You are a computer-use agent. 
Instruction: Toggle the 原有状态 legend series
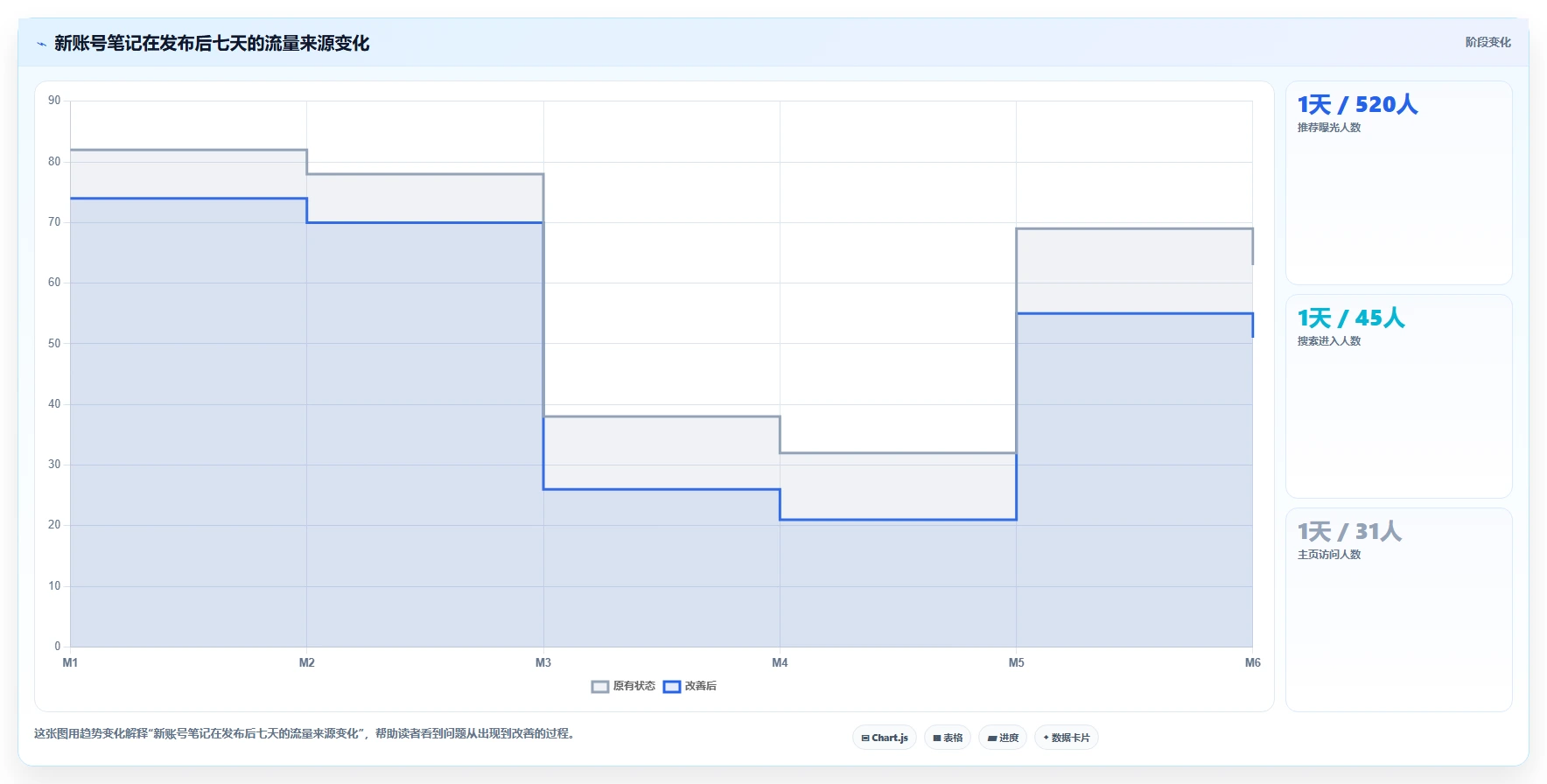pyautogui.click(x=623, y=686)
